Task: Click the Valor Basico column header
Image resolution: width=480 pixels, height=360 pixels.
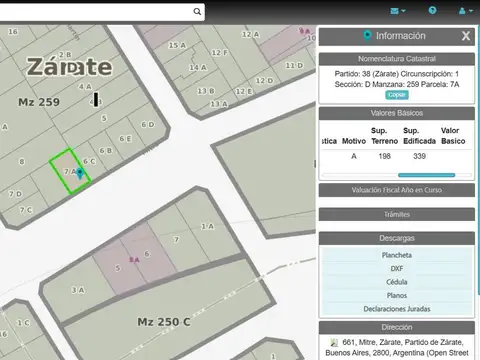Action: tap(453, 136)
